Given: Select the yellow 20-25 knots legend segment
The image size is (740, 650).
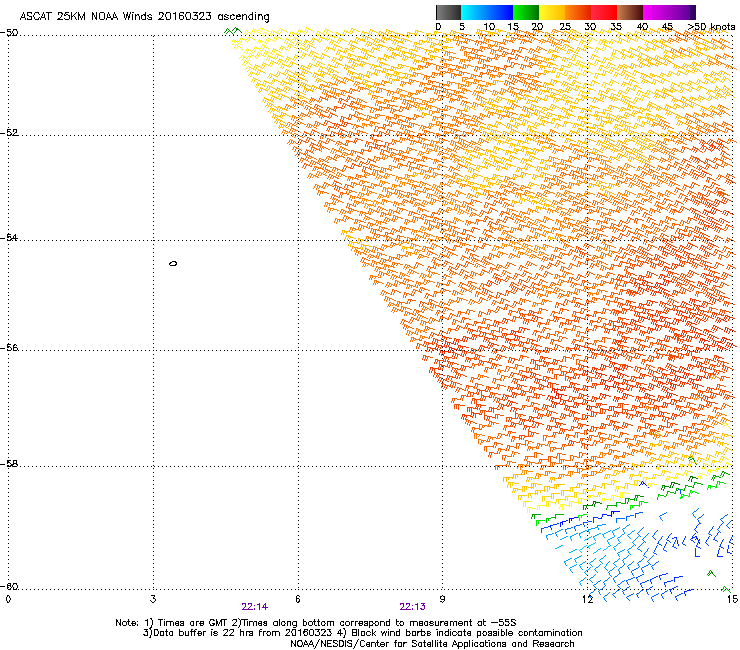Looking at the screenshot, I should [x=552, y=12].
